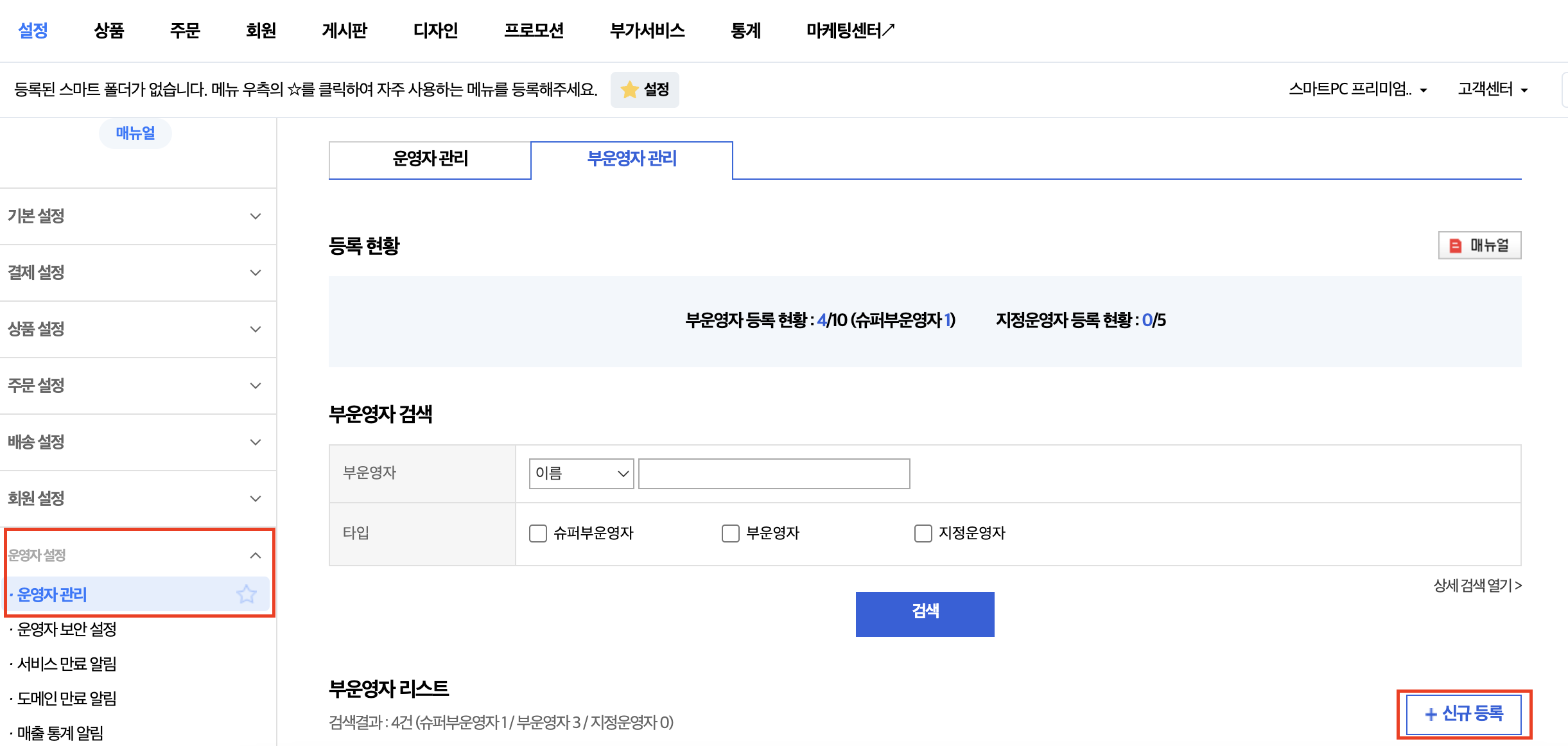Open the 프로모션 top menu
This screenshot has height=746, width=1568.
point(534,30)
